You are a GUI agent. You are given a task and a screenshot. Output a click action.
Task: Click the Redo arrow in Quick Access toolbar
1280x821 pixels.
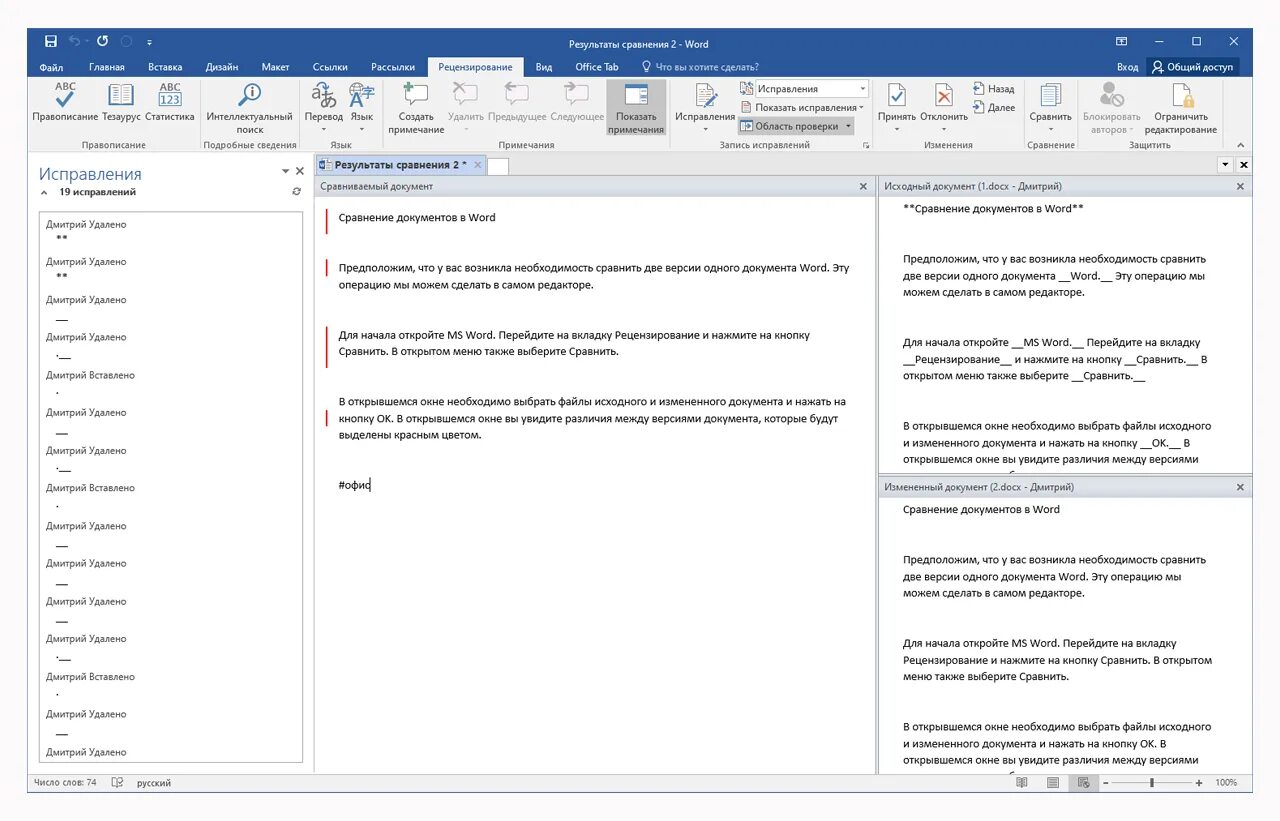tap(102, 42)
